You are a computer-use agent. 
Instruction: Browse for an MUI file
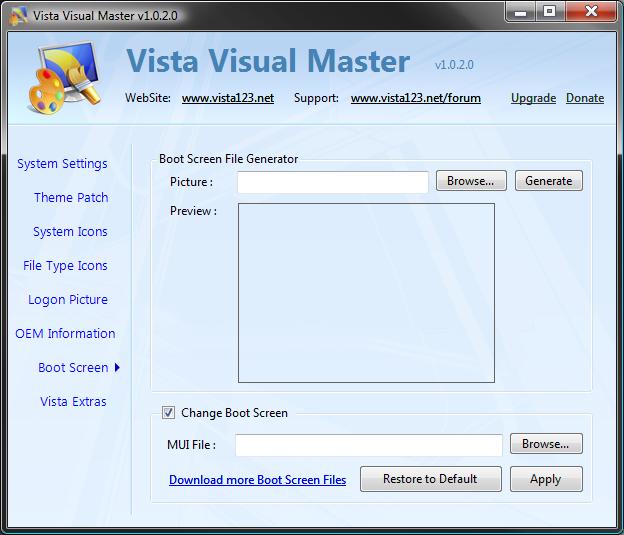click(546, 444)
